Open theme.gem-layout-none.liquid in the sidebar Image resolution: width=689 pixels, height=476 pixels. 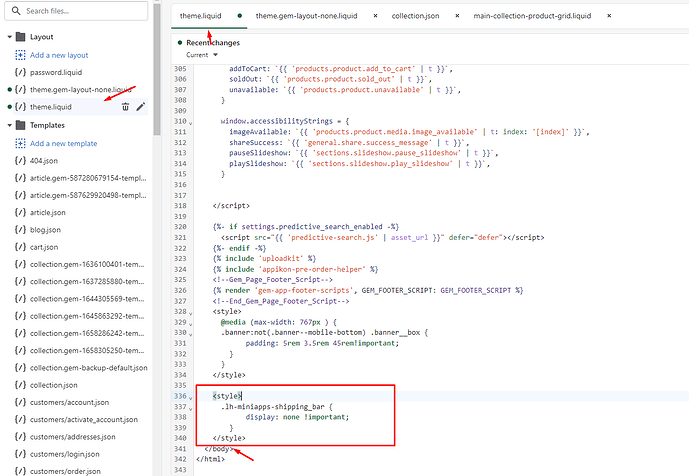point(80,89)
